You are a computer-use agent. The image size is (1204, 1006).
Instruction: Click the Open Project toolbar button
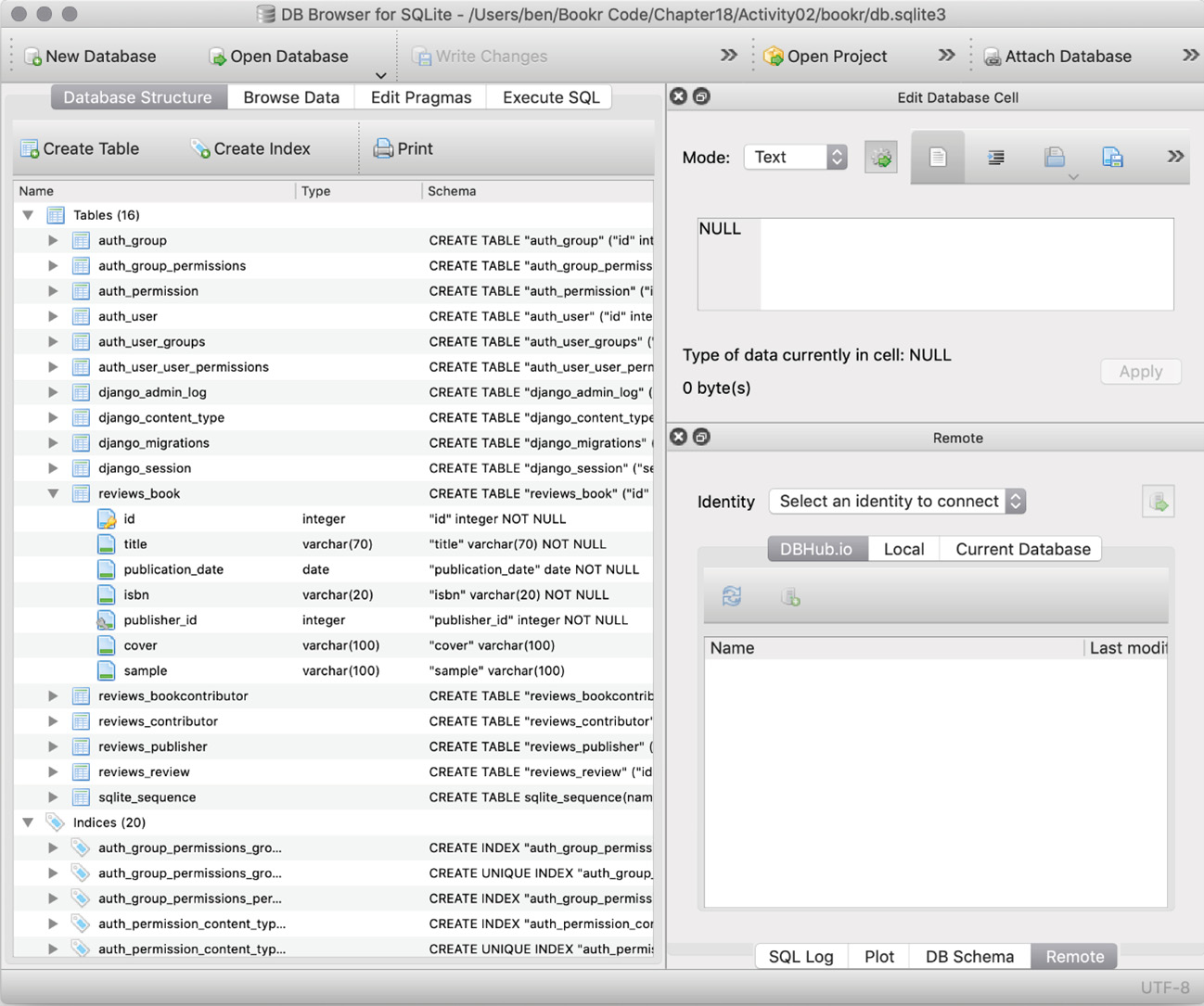pyautogui.click(x=825, y=57)
